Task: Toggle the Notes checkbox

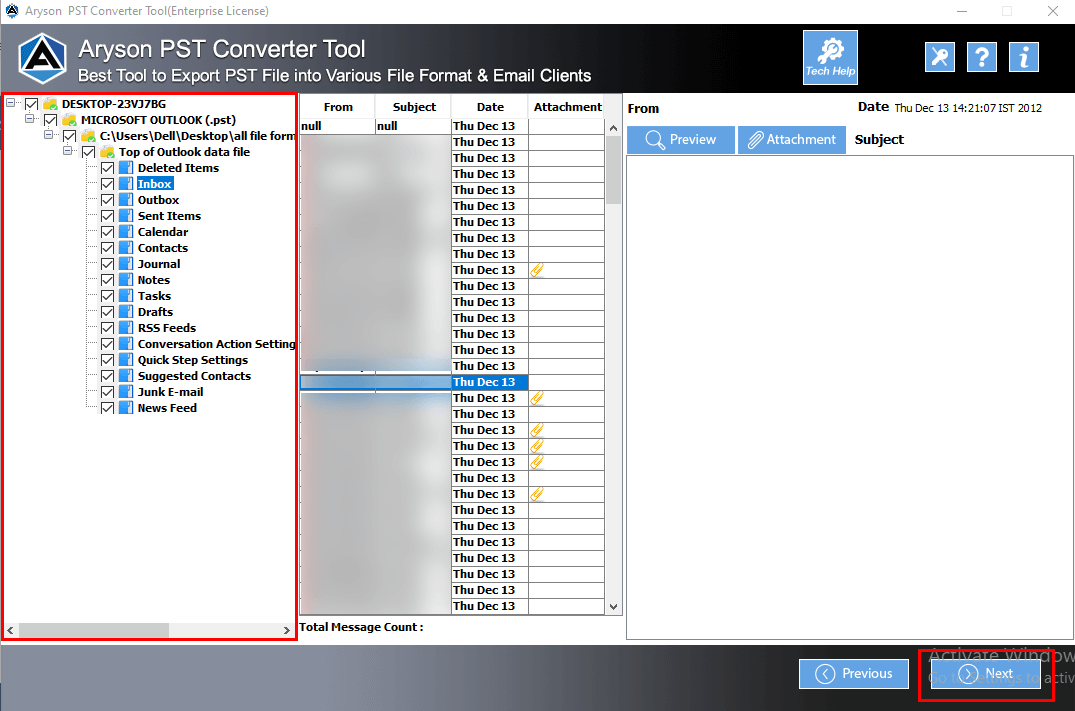Action: 108,280
